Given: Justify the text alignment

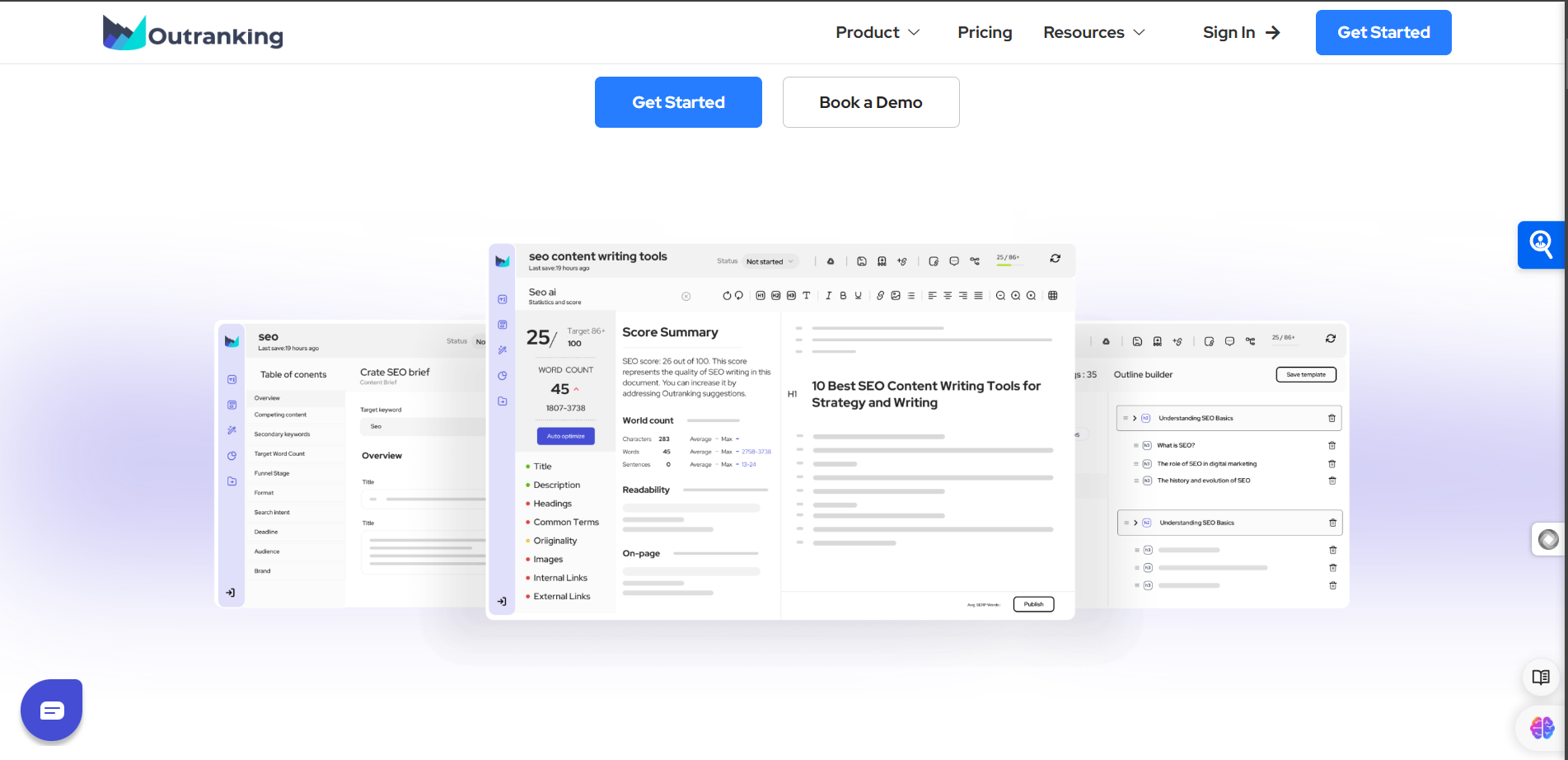Looking at the screenshot, I should (978, 296).
